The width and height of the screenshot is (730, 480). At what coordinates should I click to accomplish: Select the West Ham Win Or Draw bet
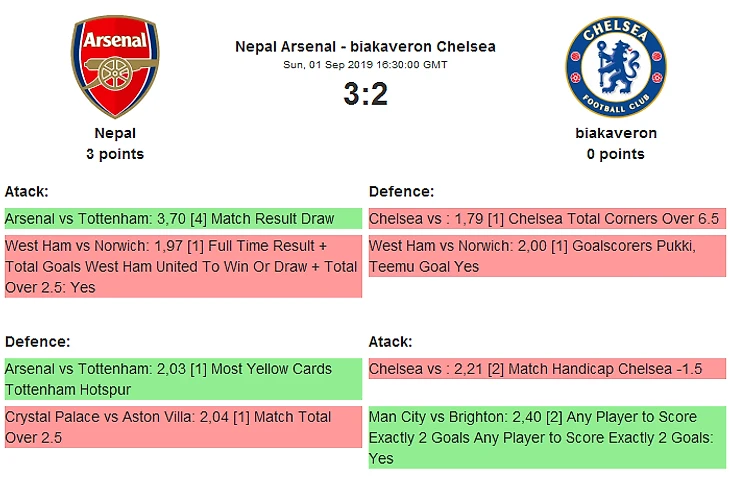pyautogui.click(x=182, y=267)
